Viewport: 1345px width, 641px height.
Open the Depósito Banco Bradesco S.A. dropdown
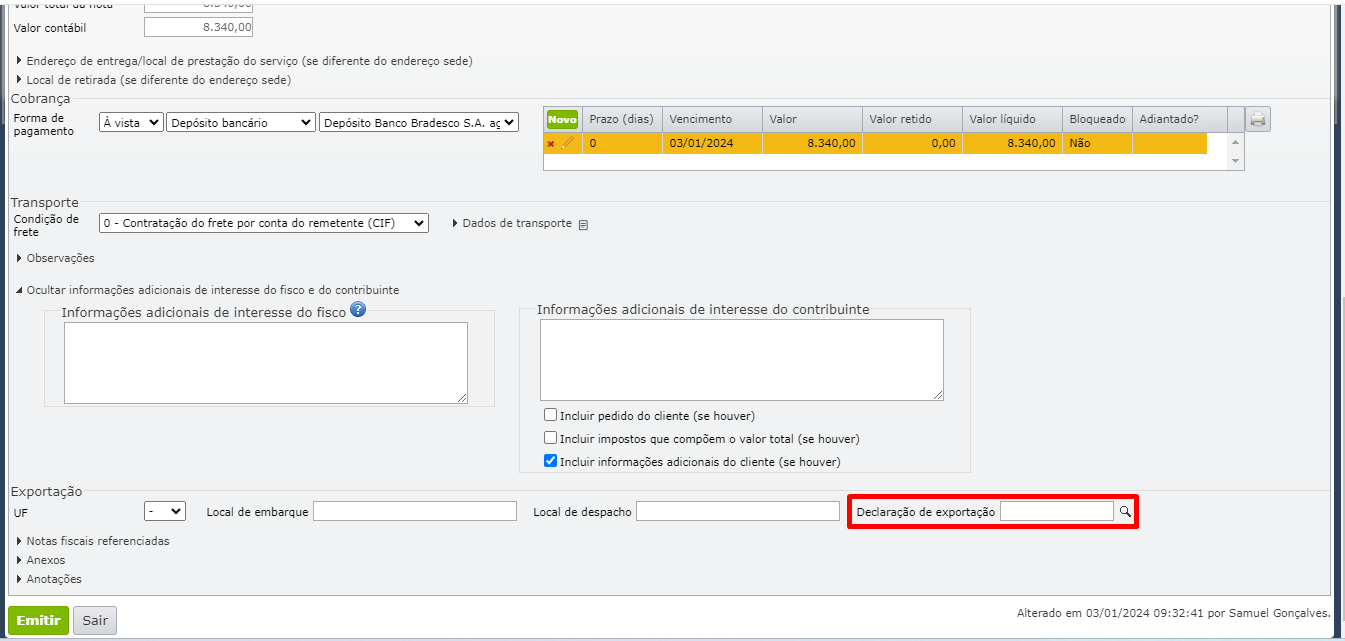point(419,122)
